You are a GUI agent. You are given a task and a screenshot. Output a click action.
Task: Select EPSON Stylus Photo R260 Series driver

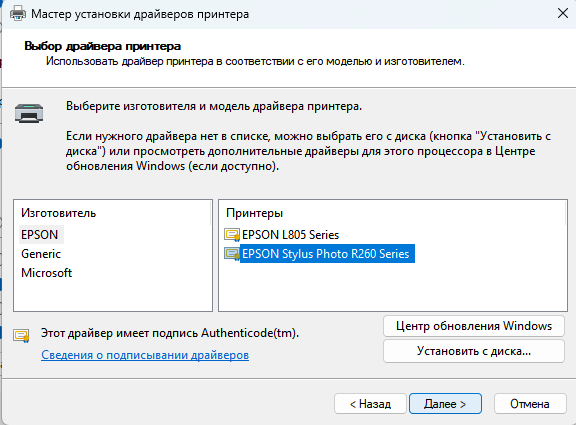tap(327, 253)
